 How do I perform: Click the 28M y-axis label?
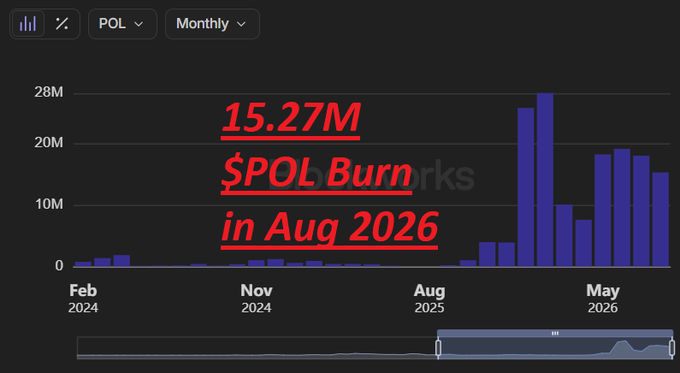pyautogui.click(x=49, y=92)
